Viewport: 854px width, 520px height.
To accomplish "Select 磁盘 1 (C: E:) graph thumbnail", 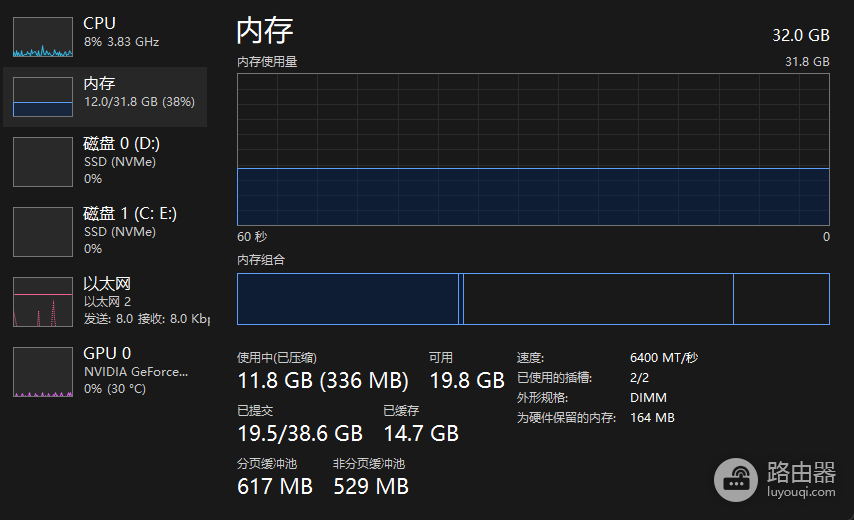I will tap(43, 231).
